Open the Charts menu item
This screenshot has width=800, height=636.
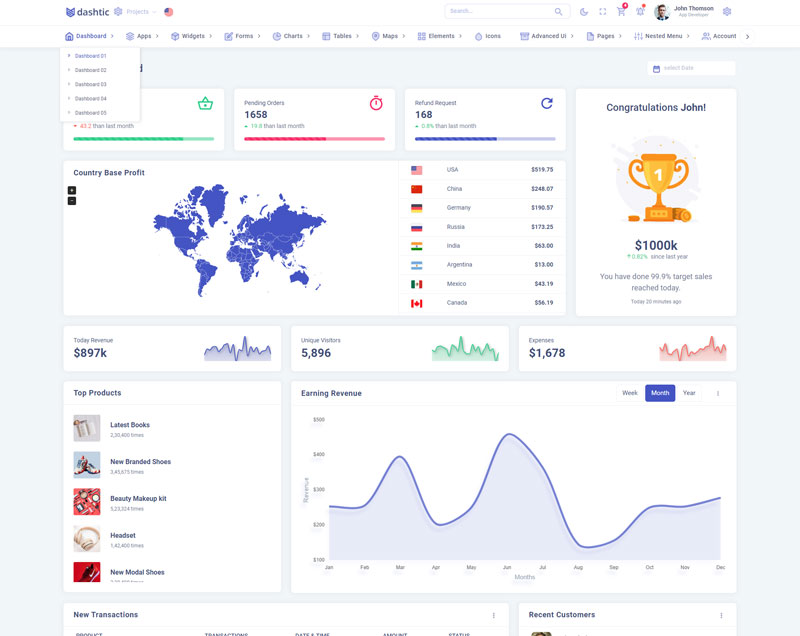tap(291, 36)
